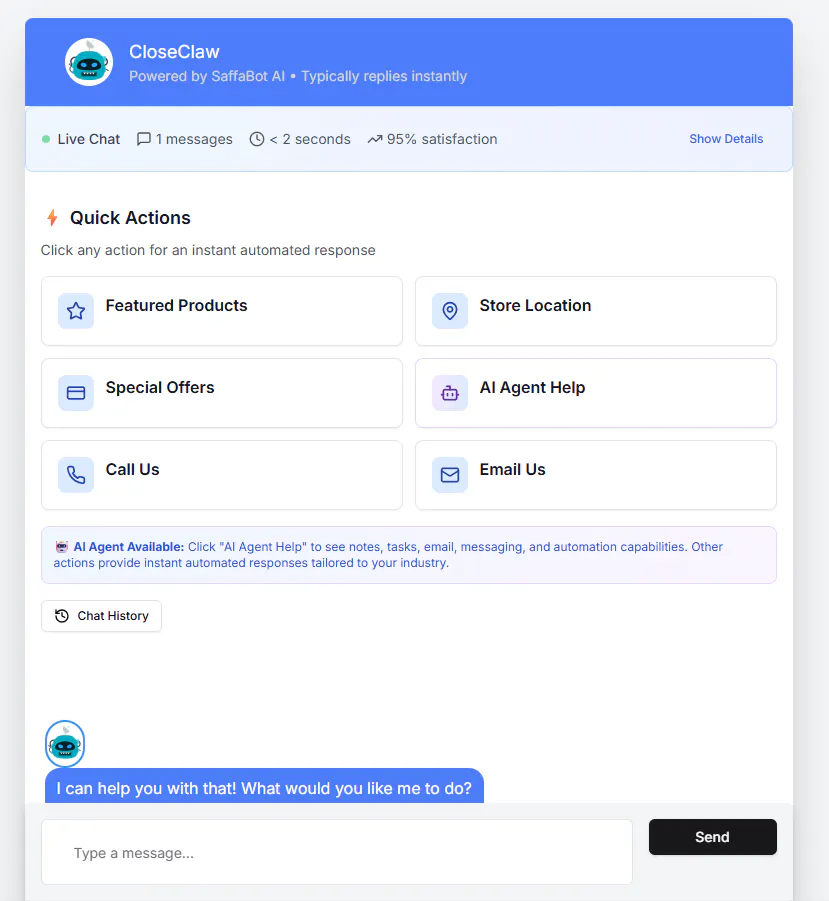This screenshot has width=829, height=901.
Task: Send the message with Send button
Action: point(712,837)
